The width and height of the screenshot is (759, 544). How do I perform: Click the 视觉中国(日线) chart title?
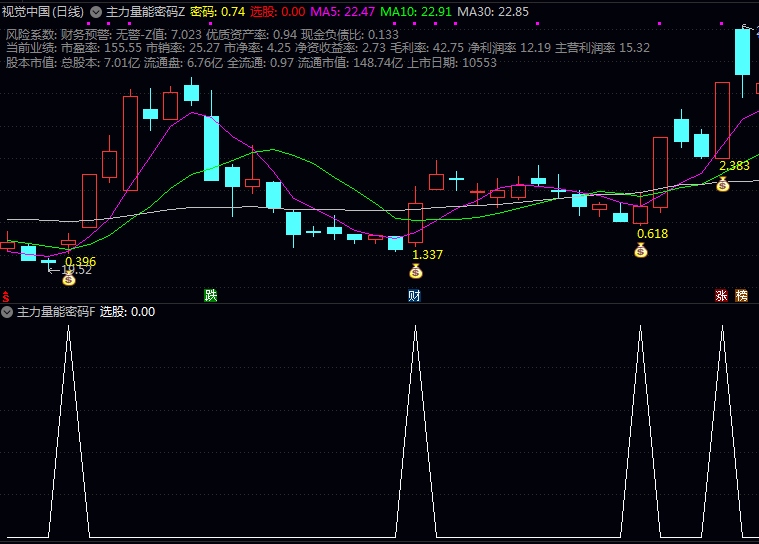coord(43,12)
